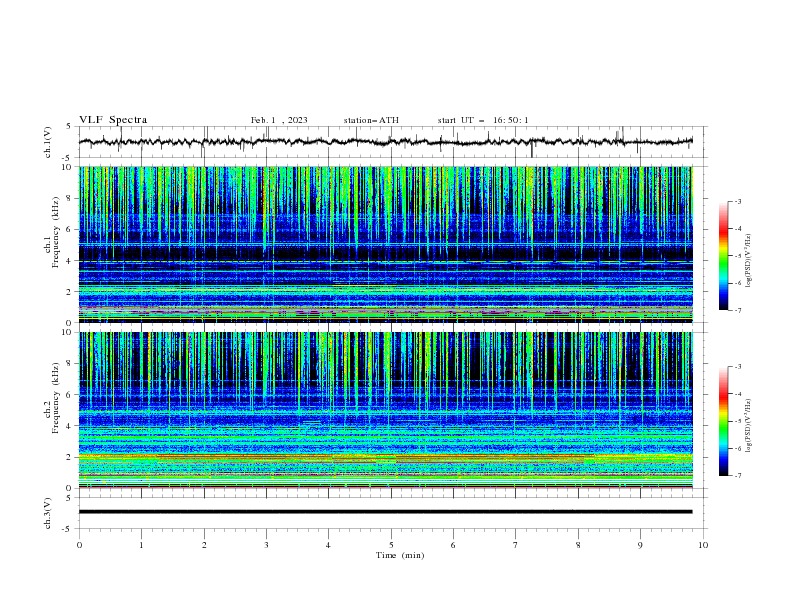
Task: Click the "-7" tick on lower colorbar
Action: [x=738, y=476]
